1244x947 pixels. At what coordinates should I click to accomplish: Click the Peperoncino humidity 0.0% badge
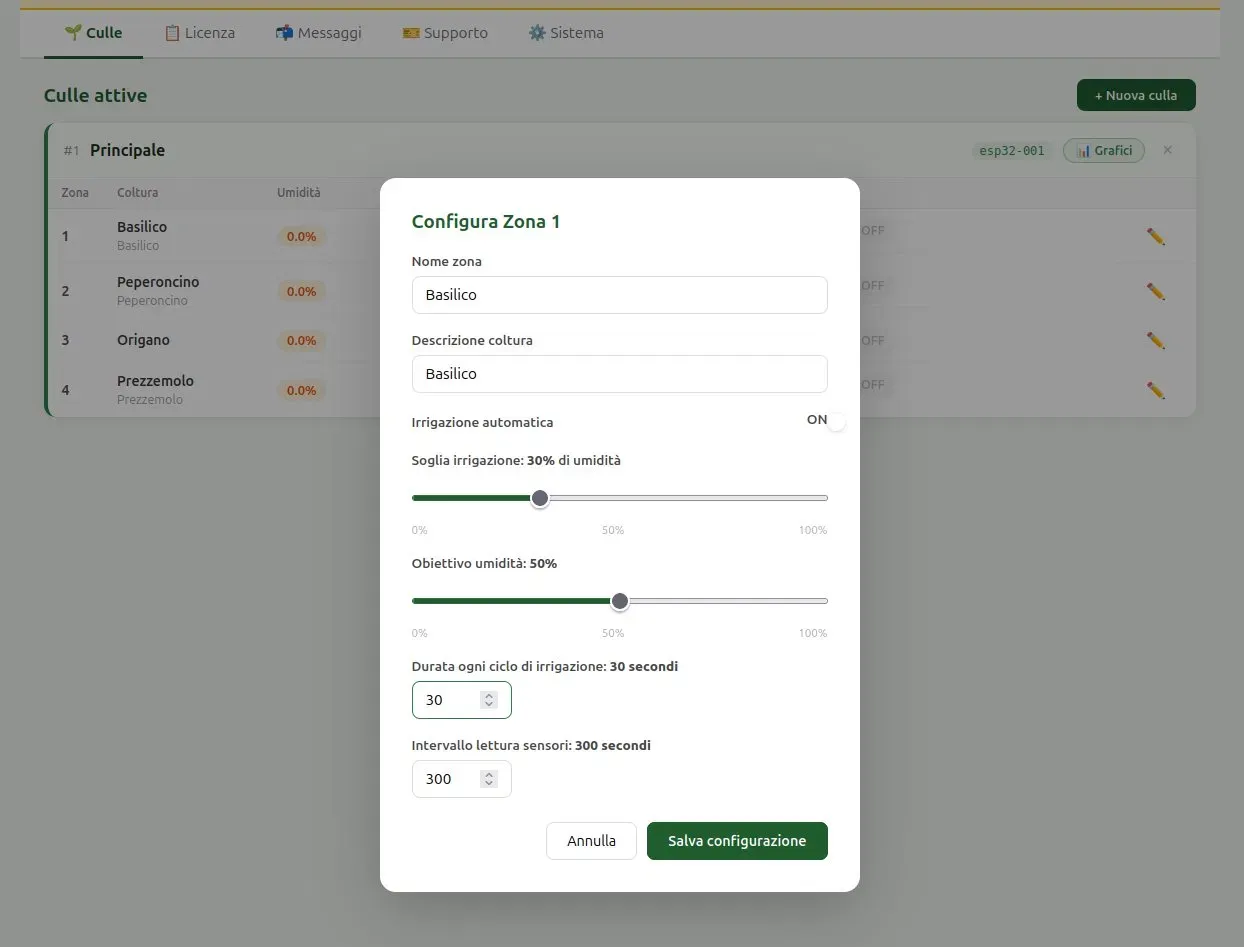(x=301, y=292)
